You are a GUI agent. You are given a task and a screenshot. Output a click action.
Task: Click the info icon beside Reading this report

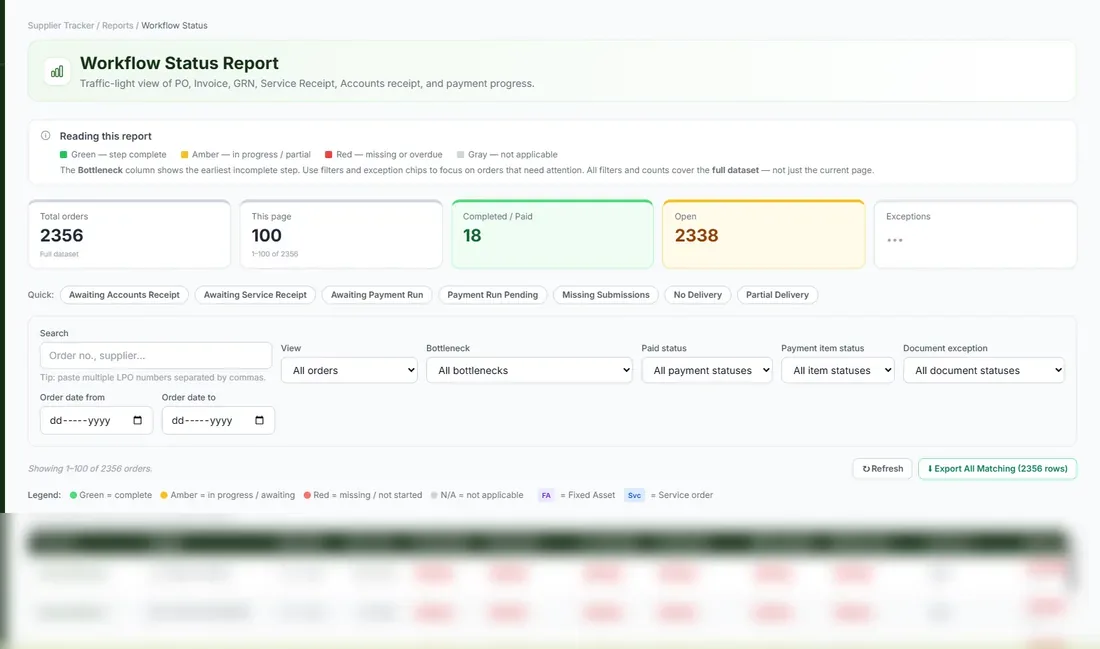point(46,135)
